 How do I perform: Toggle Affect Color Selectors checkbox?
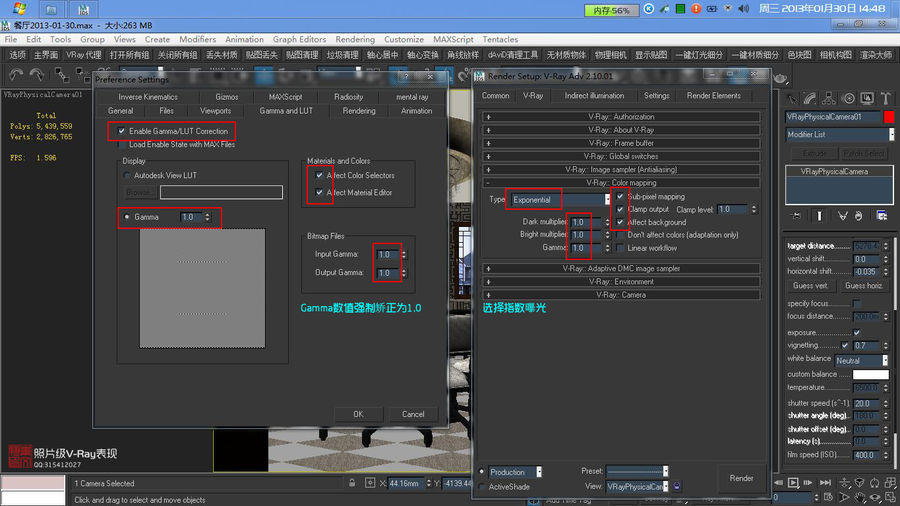319,175
